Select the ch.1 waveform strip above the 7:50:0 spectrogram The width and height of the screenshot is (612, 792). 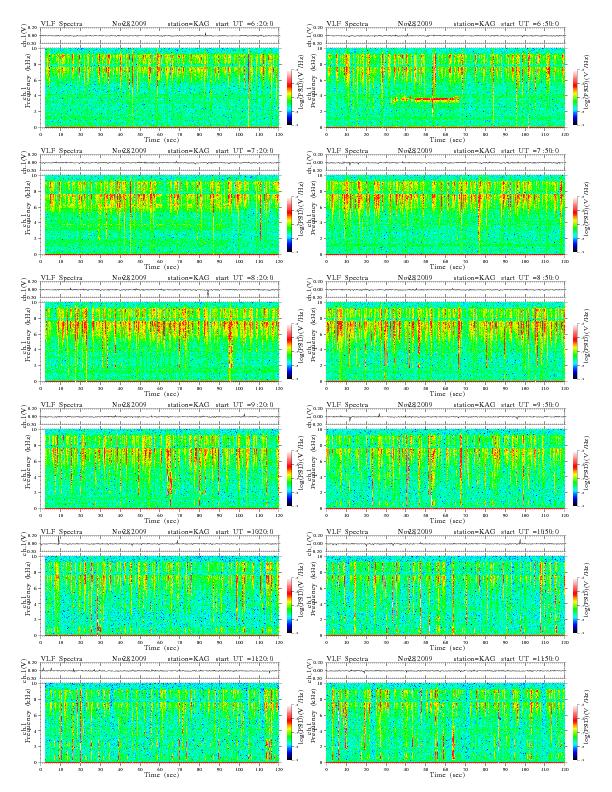coord(445,163)
